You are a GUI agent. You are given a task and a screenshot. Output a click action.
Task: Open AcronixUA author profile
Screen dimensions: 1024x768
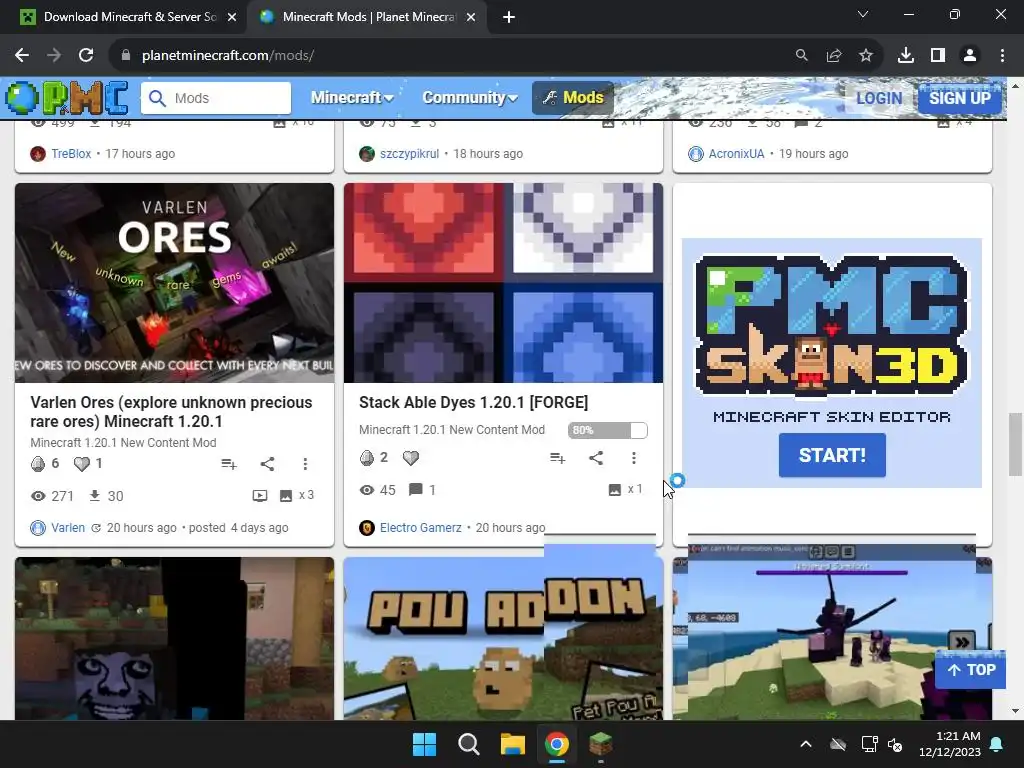point(736,153)
